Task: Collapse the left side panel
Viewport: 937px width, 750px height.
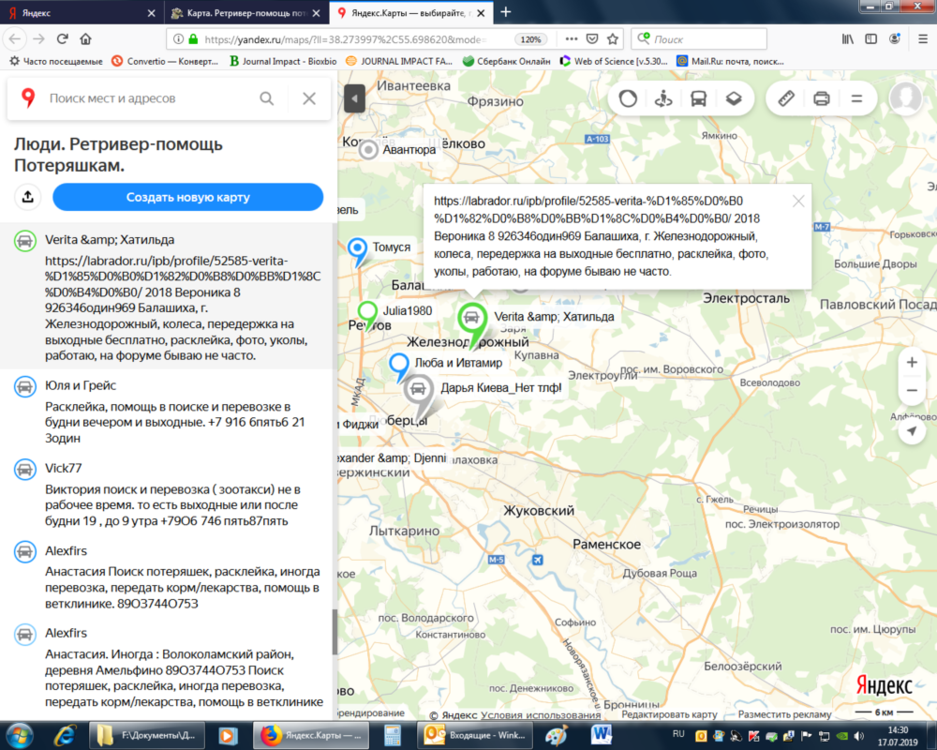Action: click(x=353, y=98)
